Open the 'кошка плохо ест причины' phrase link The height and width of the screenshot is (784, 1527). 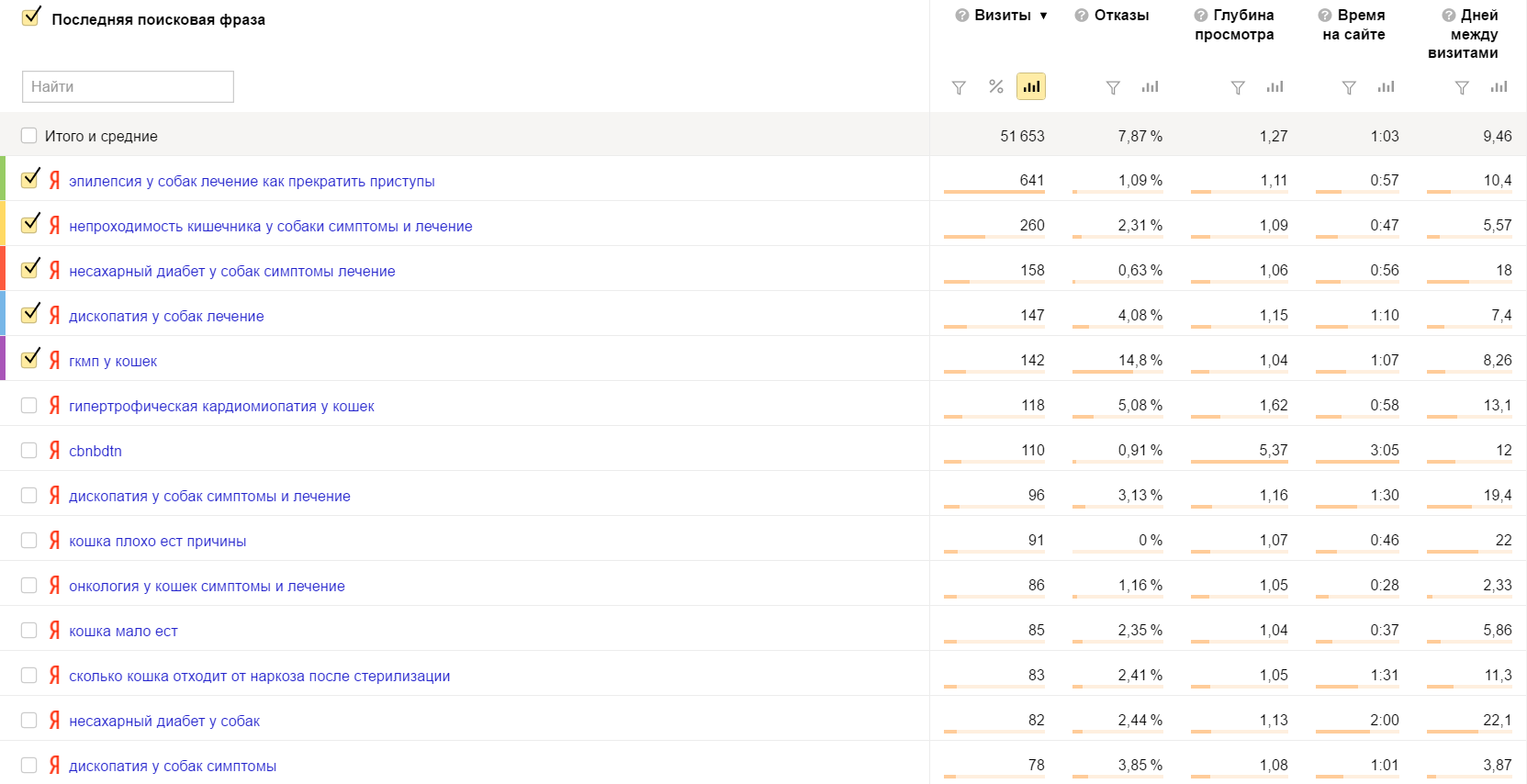coord(157,541)
